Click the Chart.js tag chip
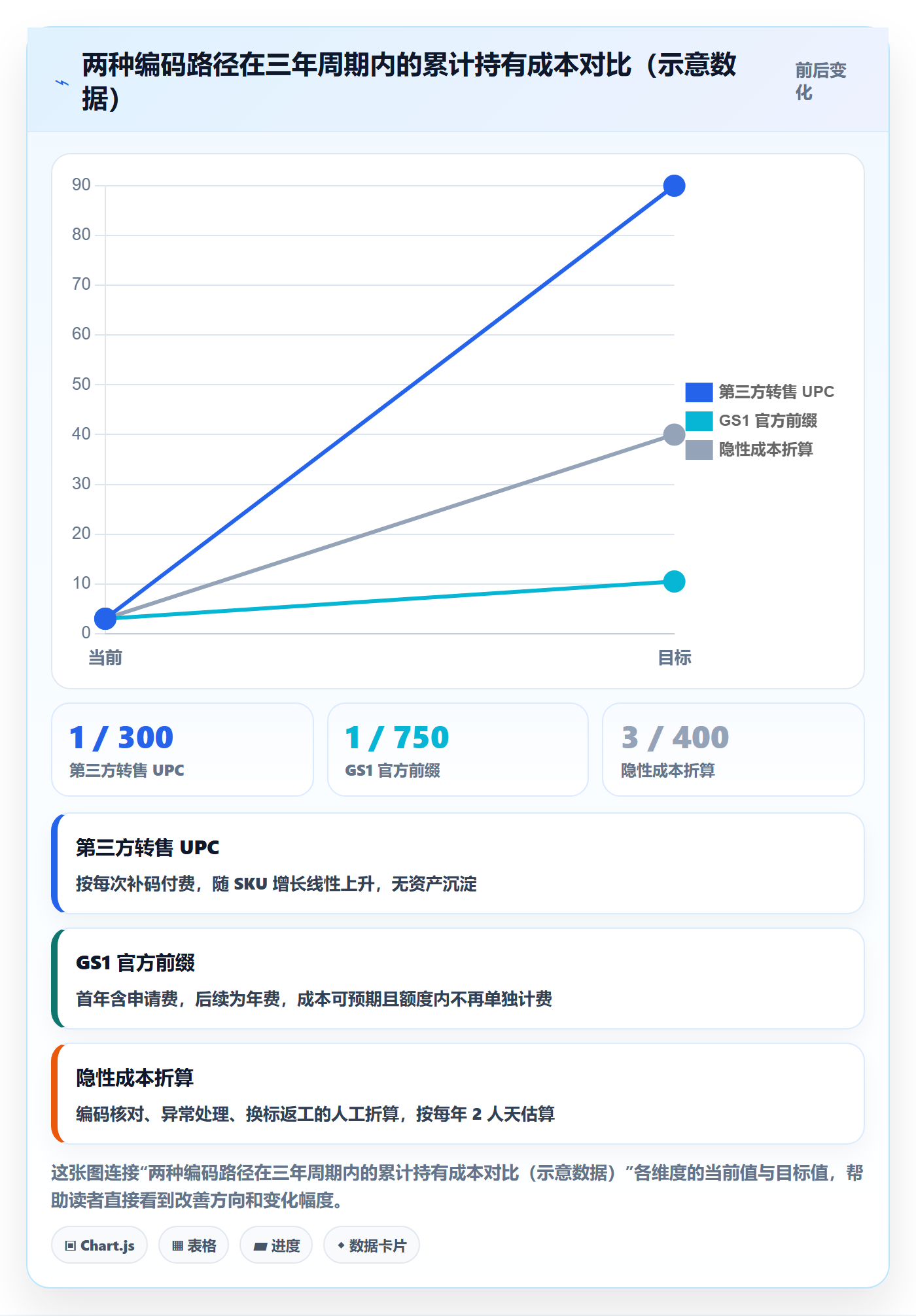The image size is (916, 1316). point(99,1245)
